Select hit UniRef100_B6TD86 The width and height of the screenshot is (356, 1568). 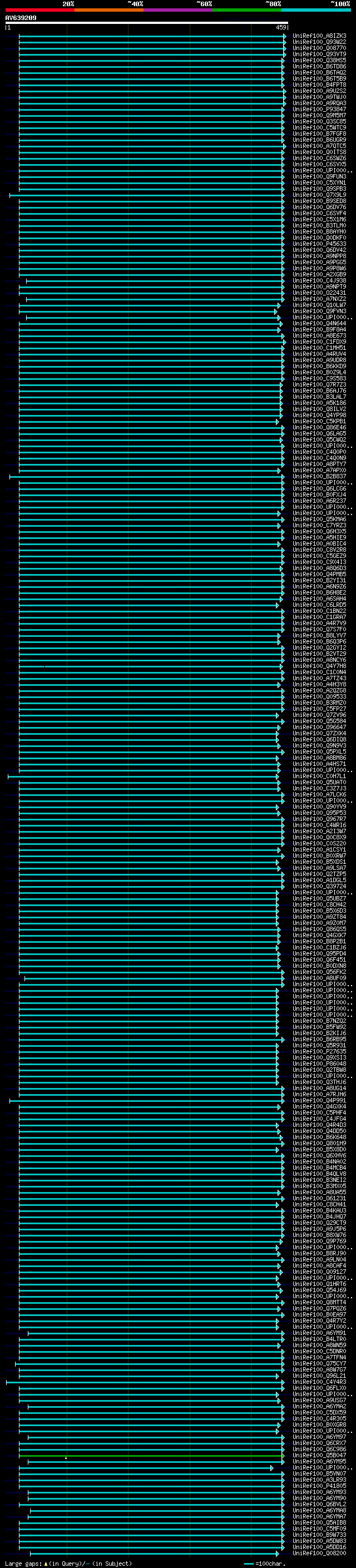point(319,66)
